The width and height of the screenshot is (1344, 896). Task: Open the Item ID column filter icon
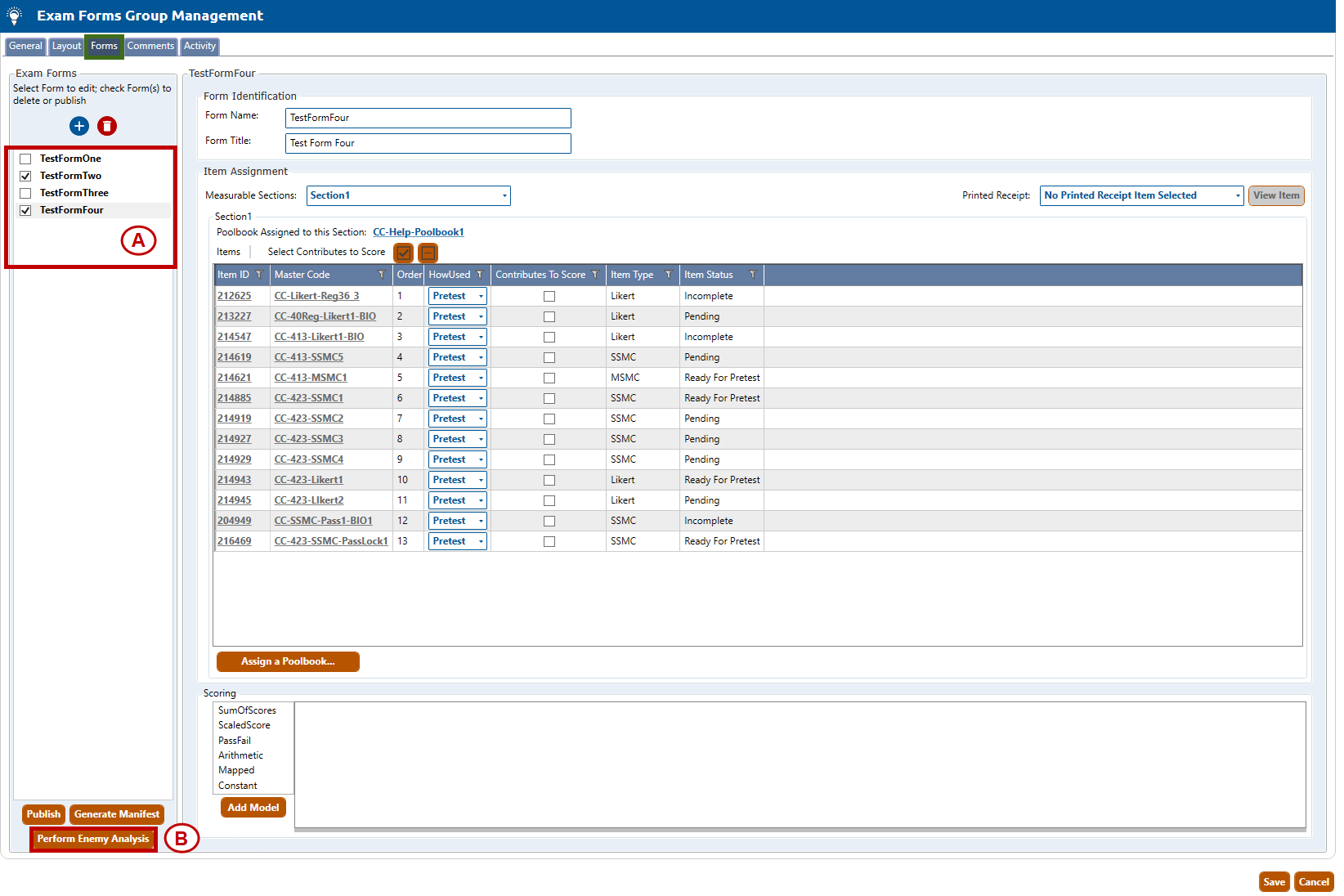tap(259, 275)
